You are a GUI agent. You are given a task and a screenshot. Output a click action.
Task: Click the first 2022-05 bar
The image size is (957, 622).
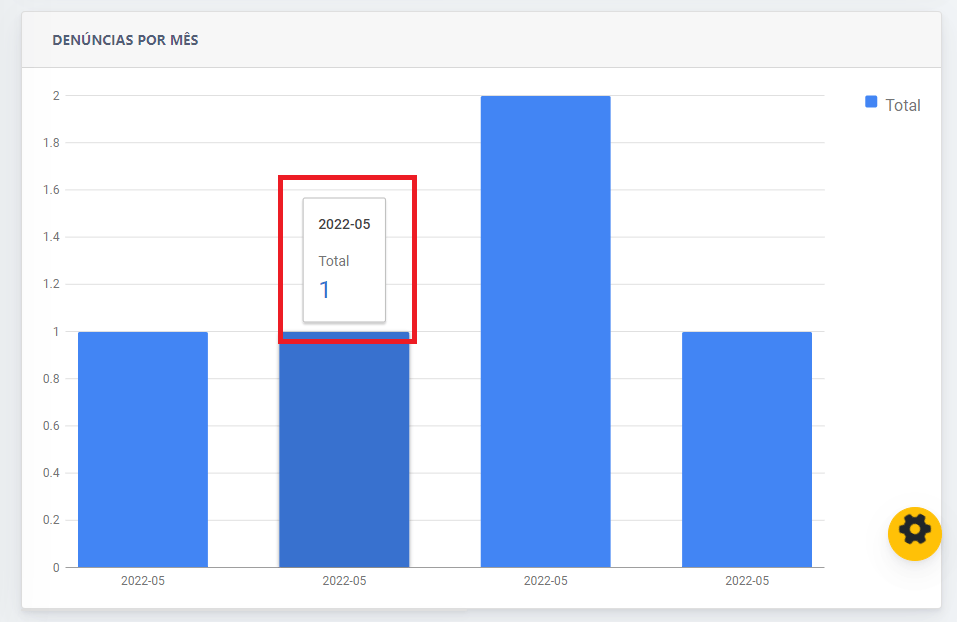(x=141, y=450)
